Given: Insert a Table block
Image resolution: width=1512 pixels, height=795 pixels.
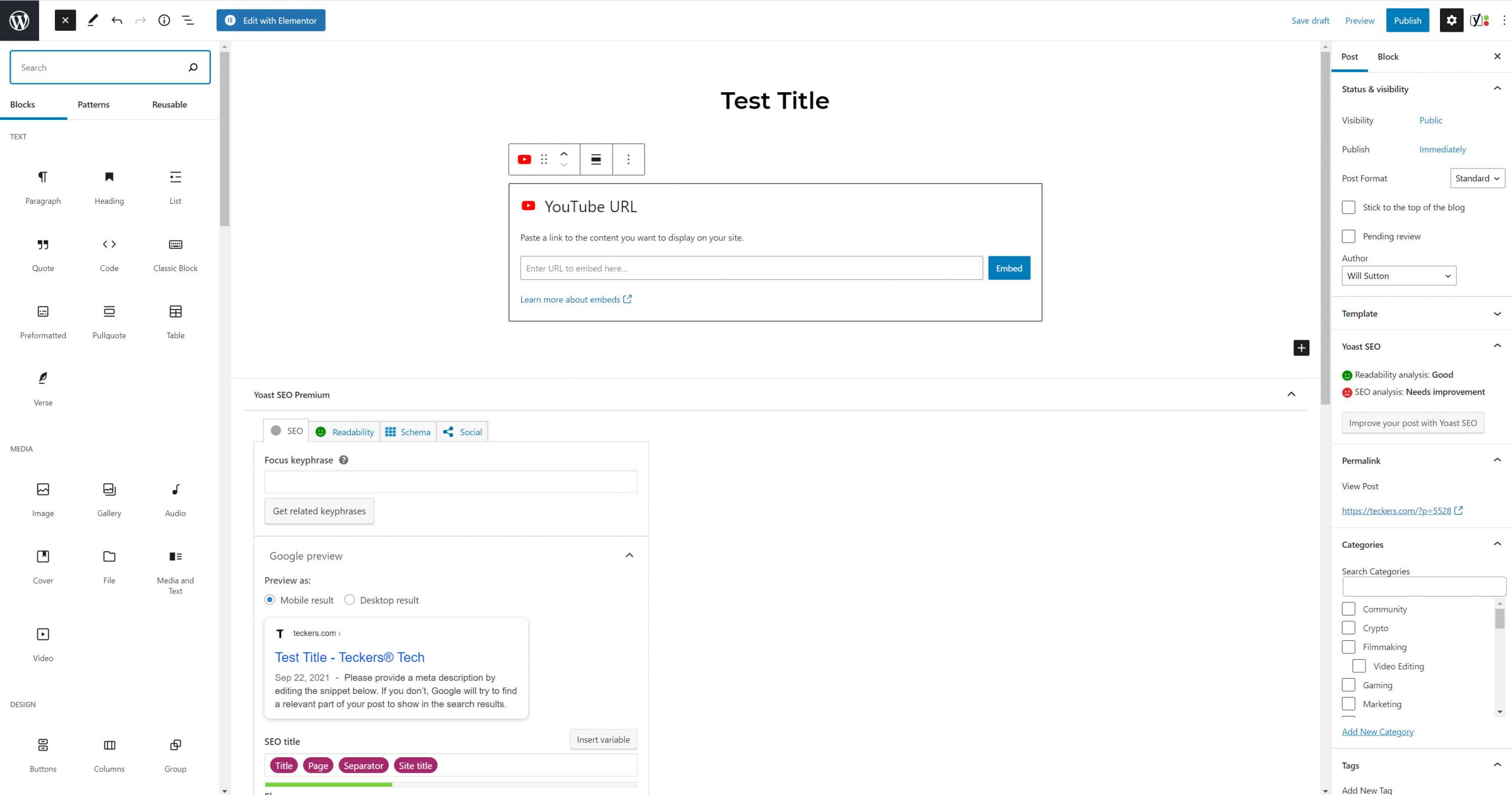Looking at the screenshot, I should (175, 322).
